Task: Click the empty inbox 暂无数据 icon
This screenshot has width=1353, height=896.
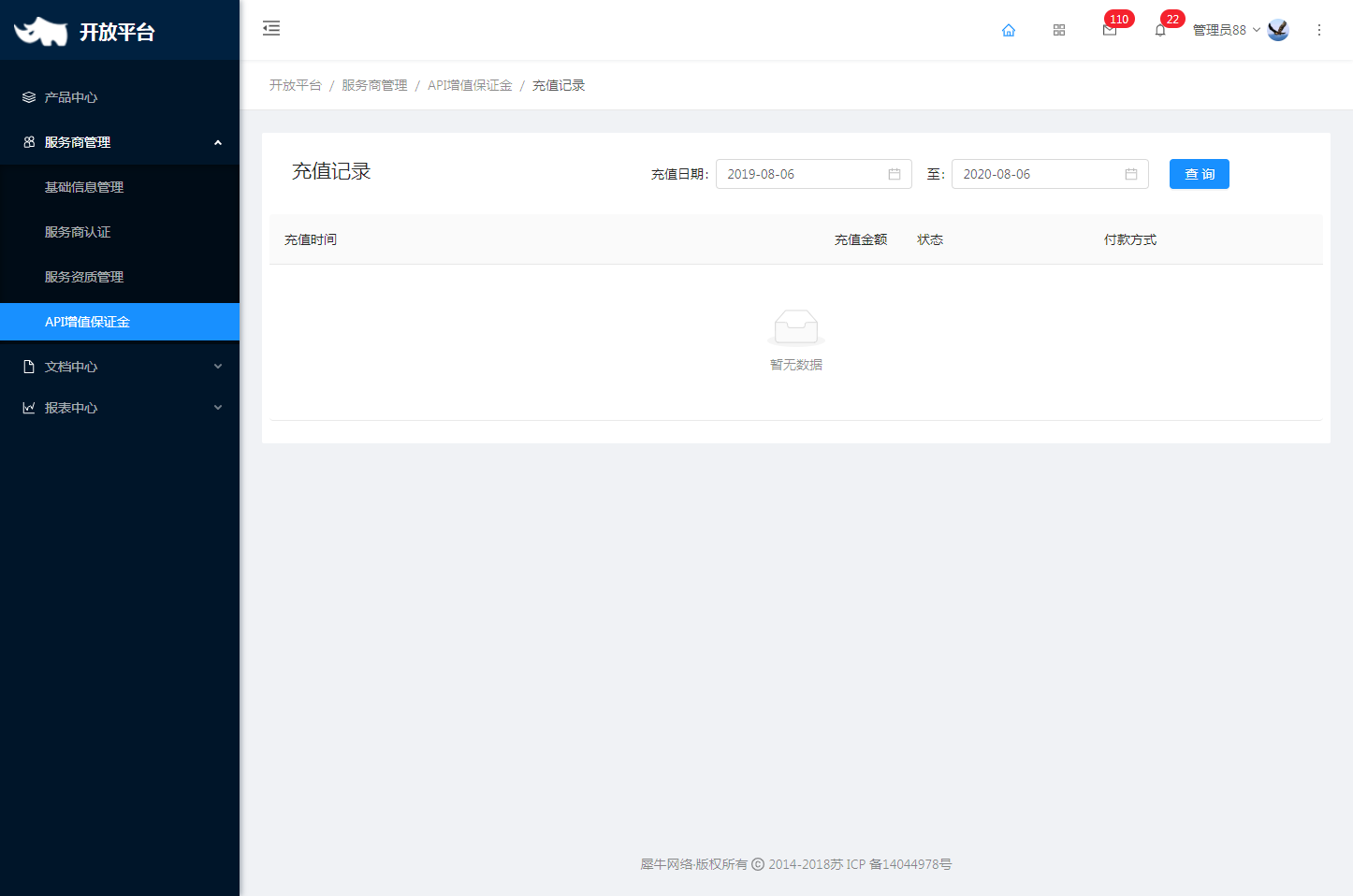Action: [796, 327]
